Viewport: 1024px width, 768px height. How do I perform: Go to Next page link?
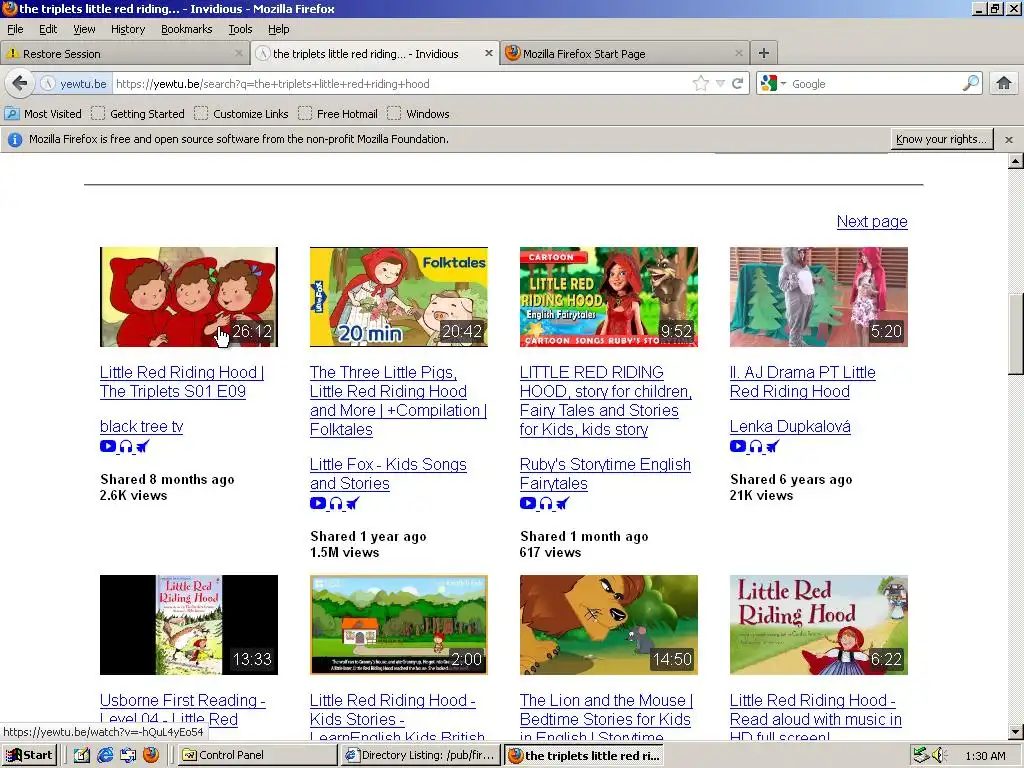(x=872, y=221)
